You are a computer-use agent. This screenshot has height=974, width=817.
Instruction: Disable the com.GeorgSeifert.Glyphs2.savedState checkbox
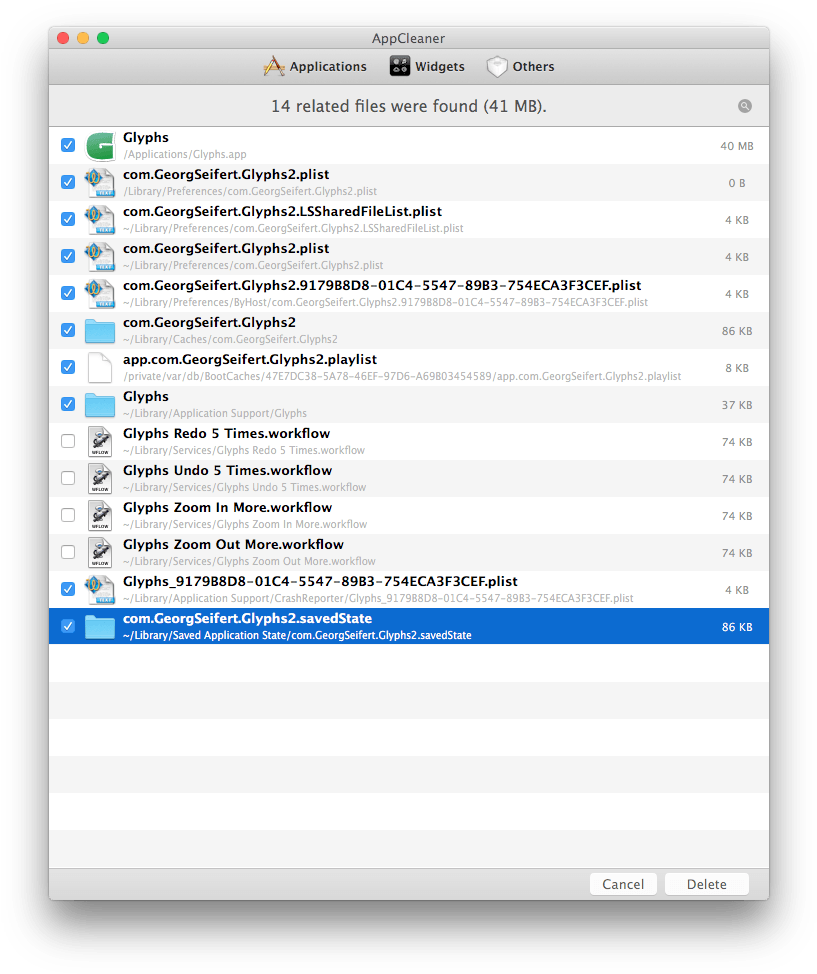point(67,625)
